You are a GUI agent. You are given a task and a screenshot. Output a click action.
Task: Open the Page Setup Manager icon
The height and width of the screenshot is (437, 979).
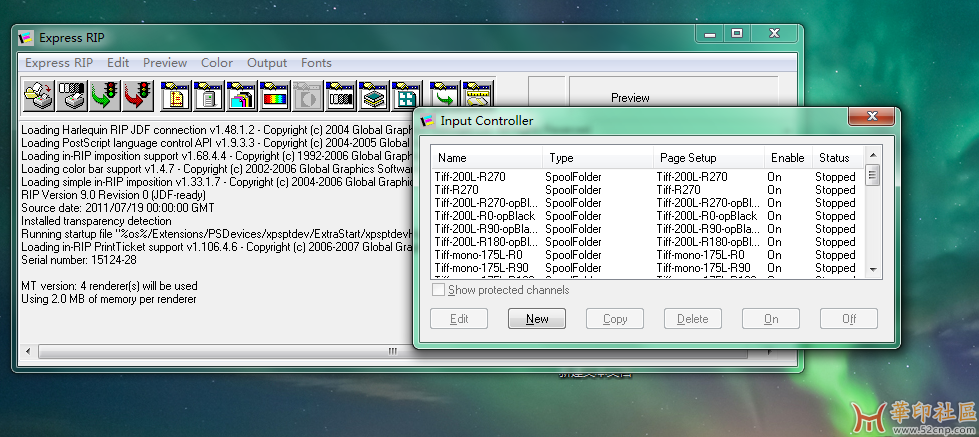176,96
